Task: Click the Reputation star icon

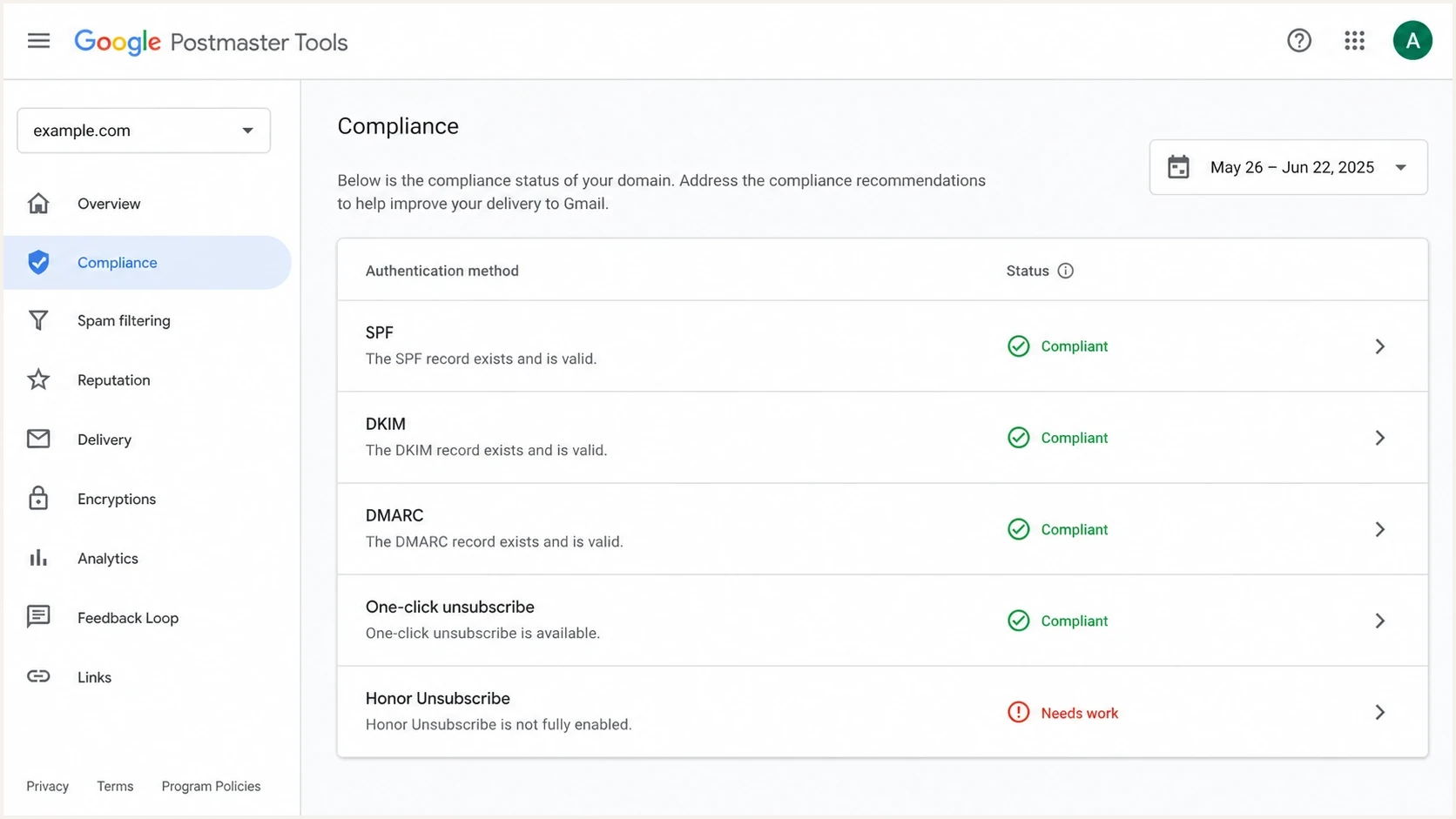Action: [x=38, y=379]
